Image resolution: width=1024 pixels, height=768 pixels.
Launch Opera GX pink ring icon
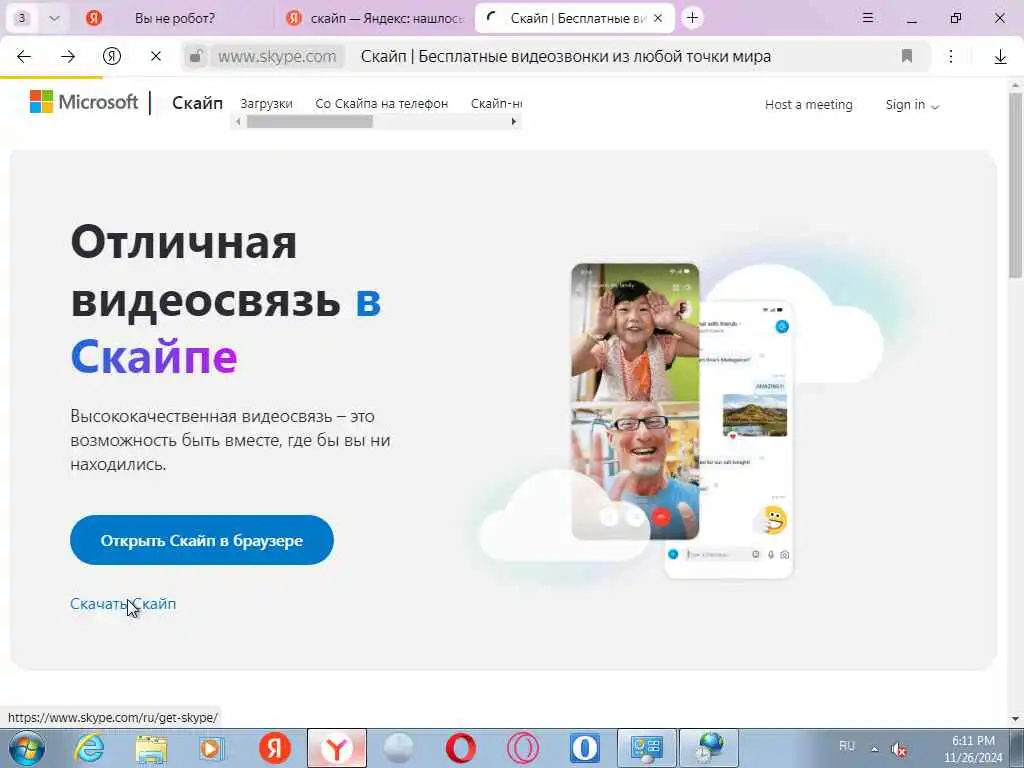click(523, 748)
